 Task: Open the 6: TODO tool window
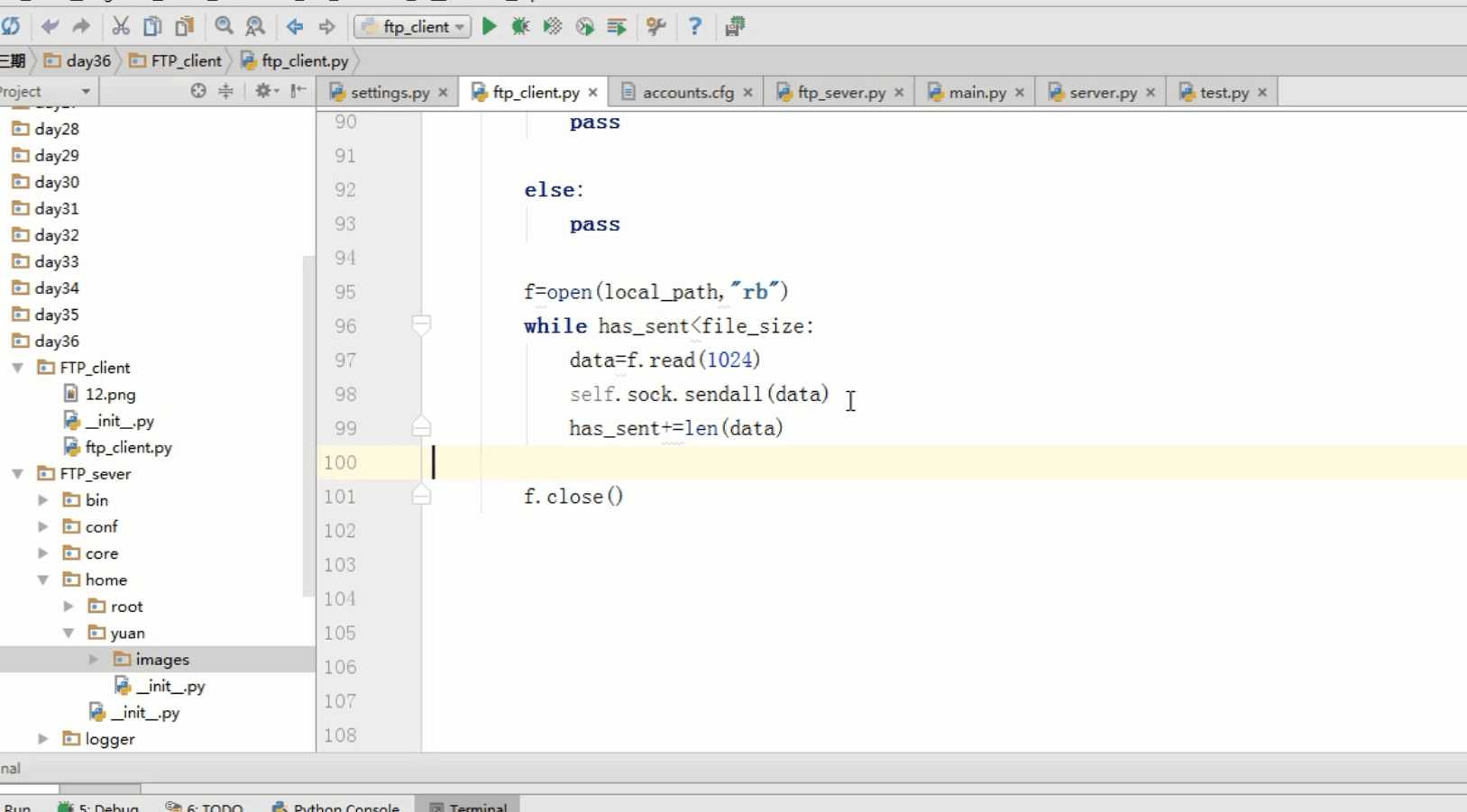click(x=204, y=806)
